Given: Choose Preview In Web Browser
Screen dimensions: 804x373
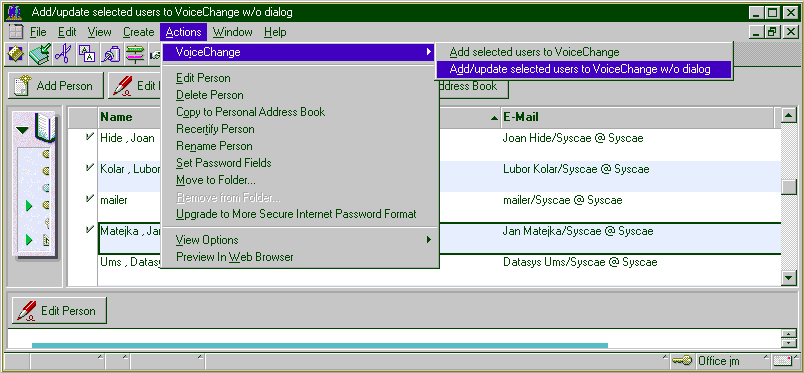Looking at the screenshot, I should 234,257.
